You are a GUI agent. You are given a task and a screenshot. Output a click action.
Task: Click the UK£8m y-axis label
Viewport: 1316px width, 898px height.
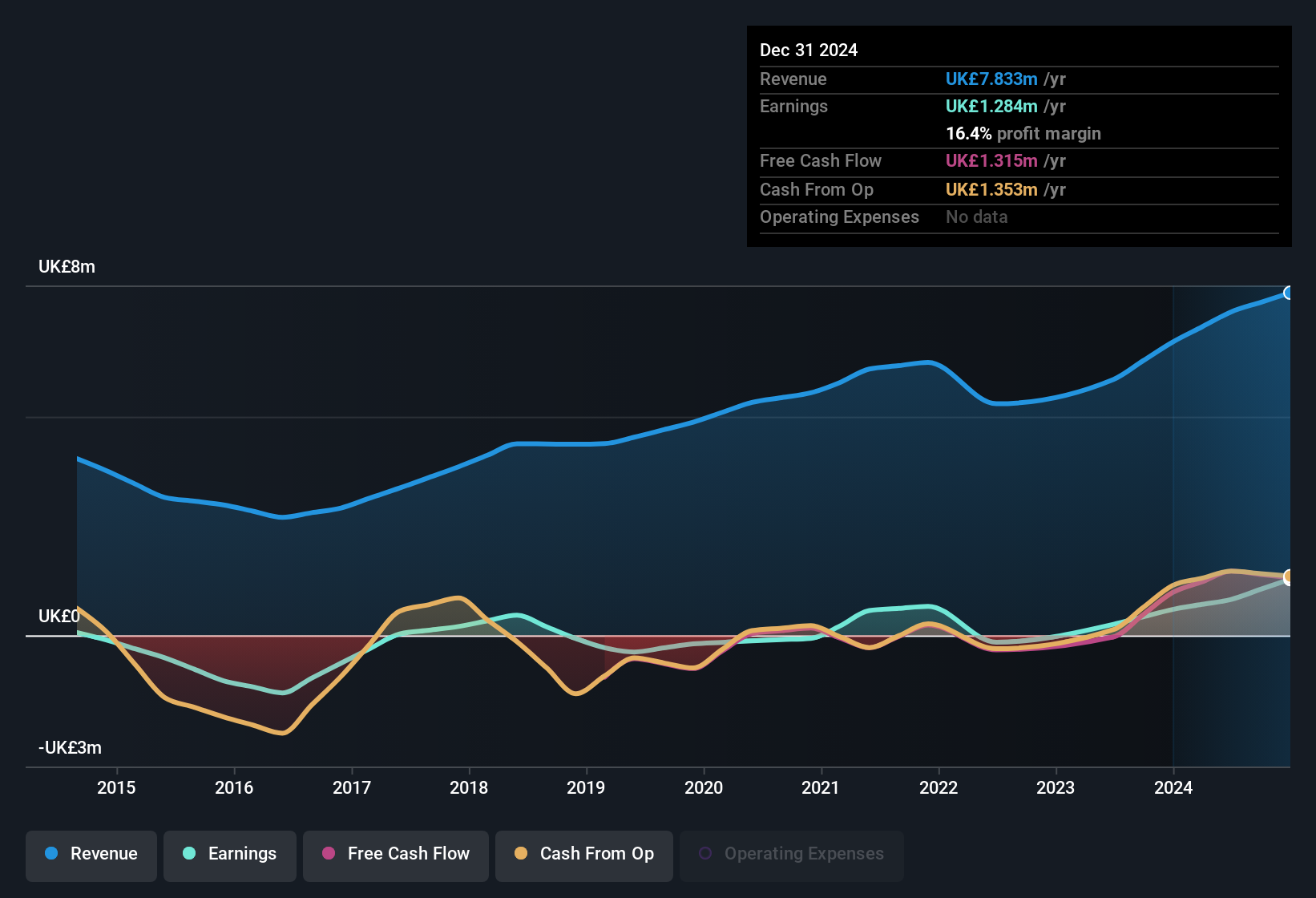click(67, 267)
